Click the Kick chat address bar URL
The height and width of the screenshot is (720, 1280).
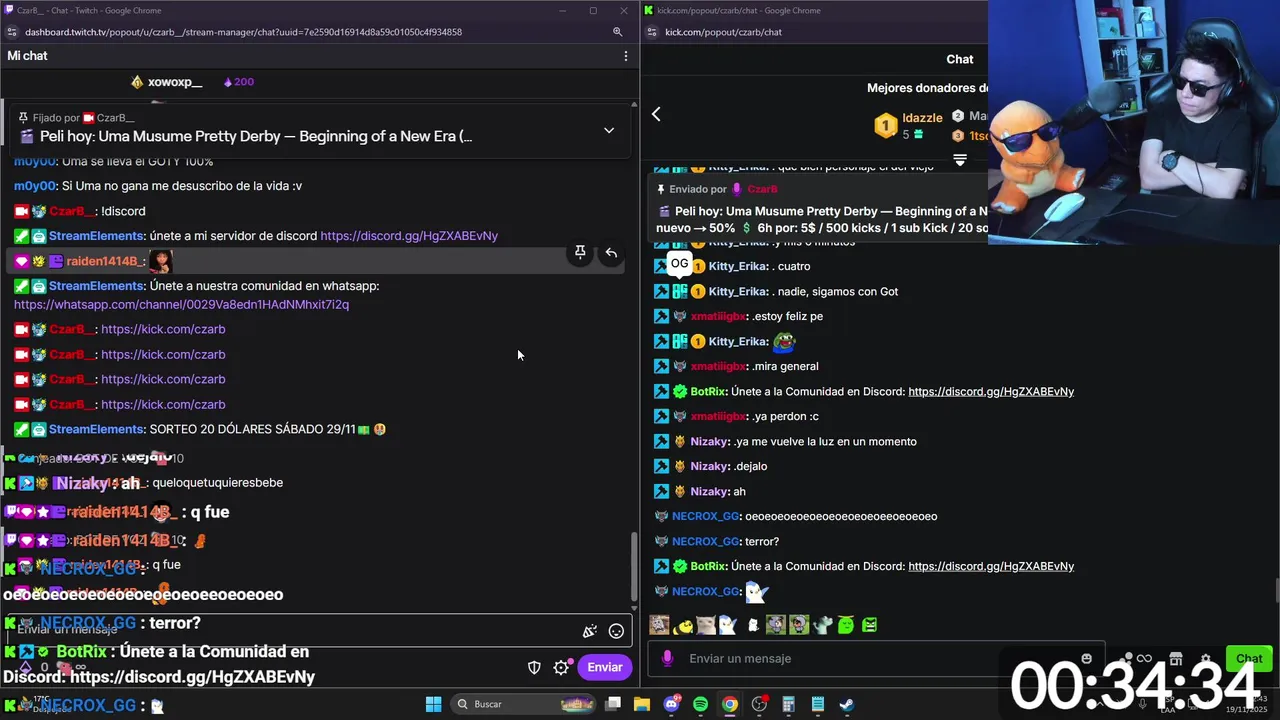723,32
